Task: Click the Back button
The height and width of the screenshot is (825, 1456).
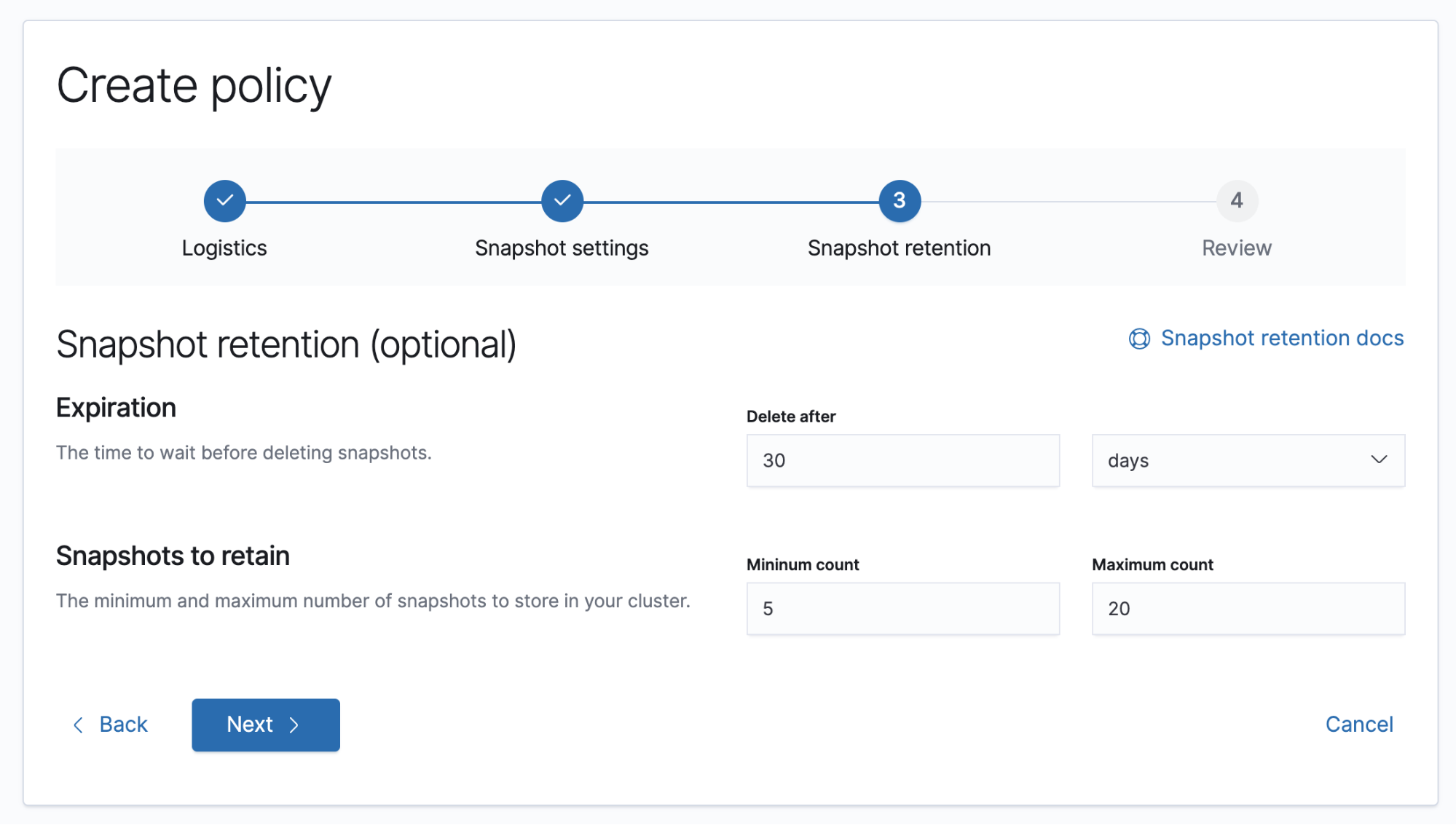Action: [109, 725]
